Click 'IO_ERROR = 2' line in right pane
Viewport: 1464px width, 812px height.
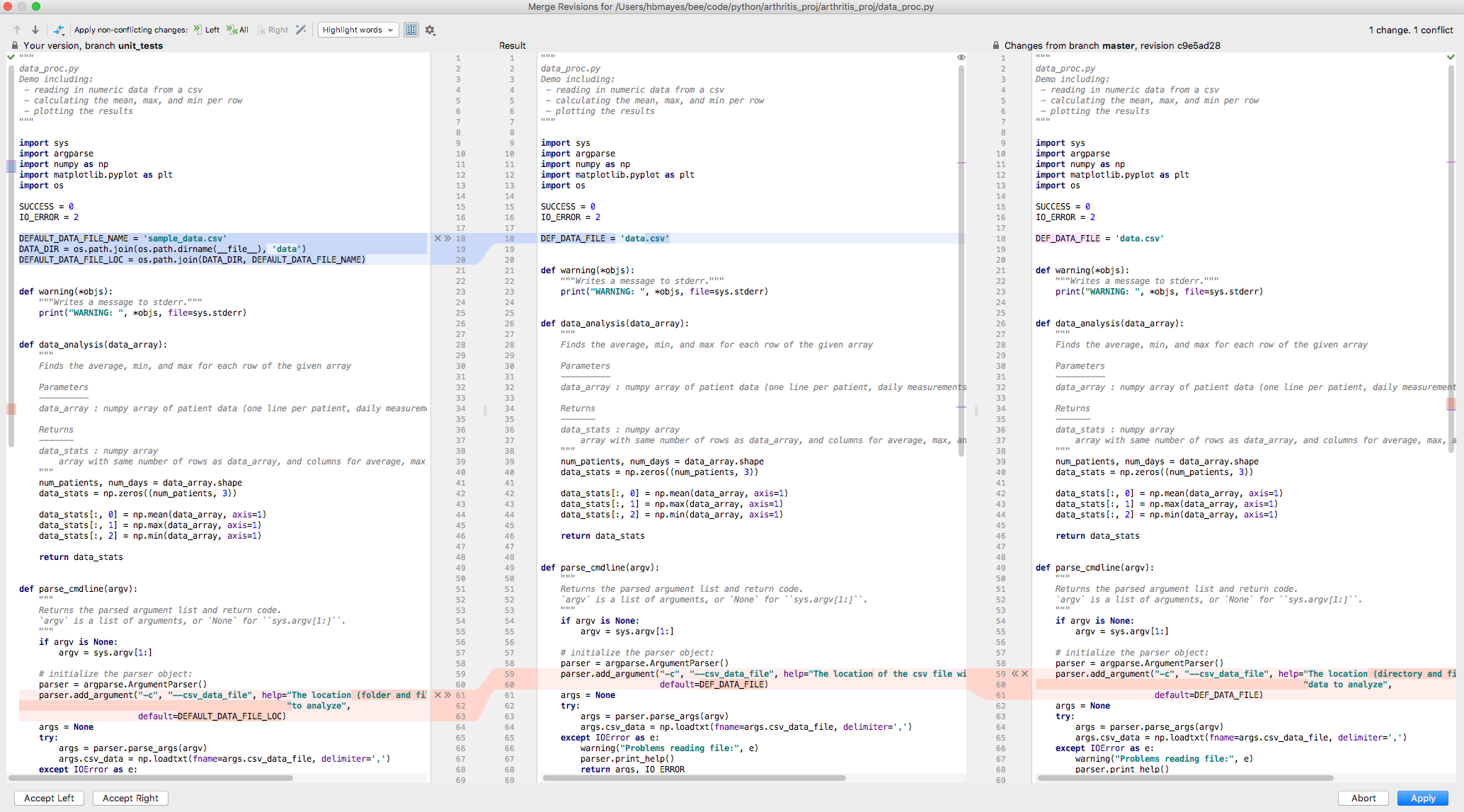tap(1065, 217)
